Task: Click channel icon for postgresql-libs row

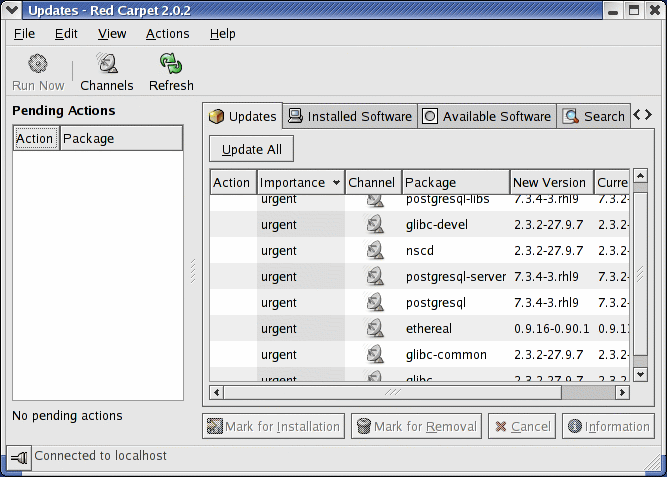Action: tap(375, 201)
